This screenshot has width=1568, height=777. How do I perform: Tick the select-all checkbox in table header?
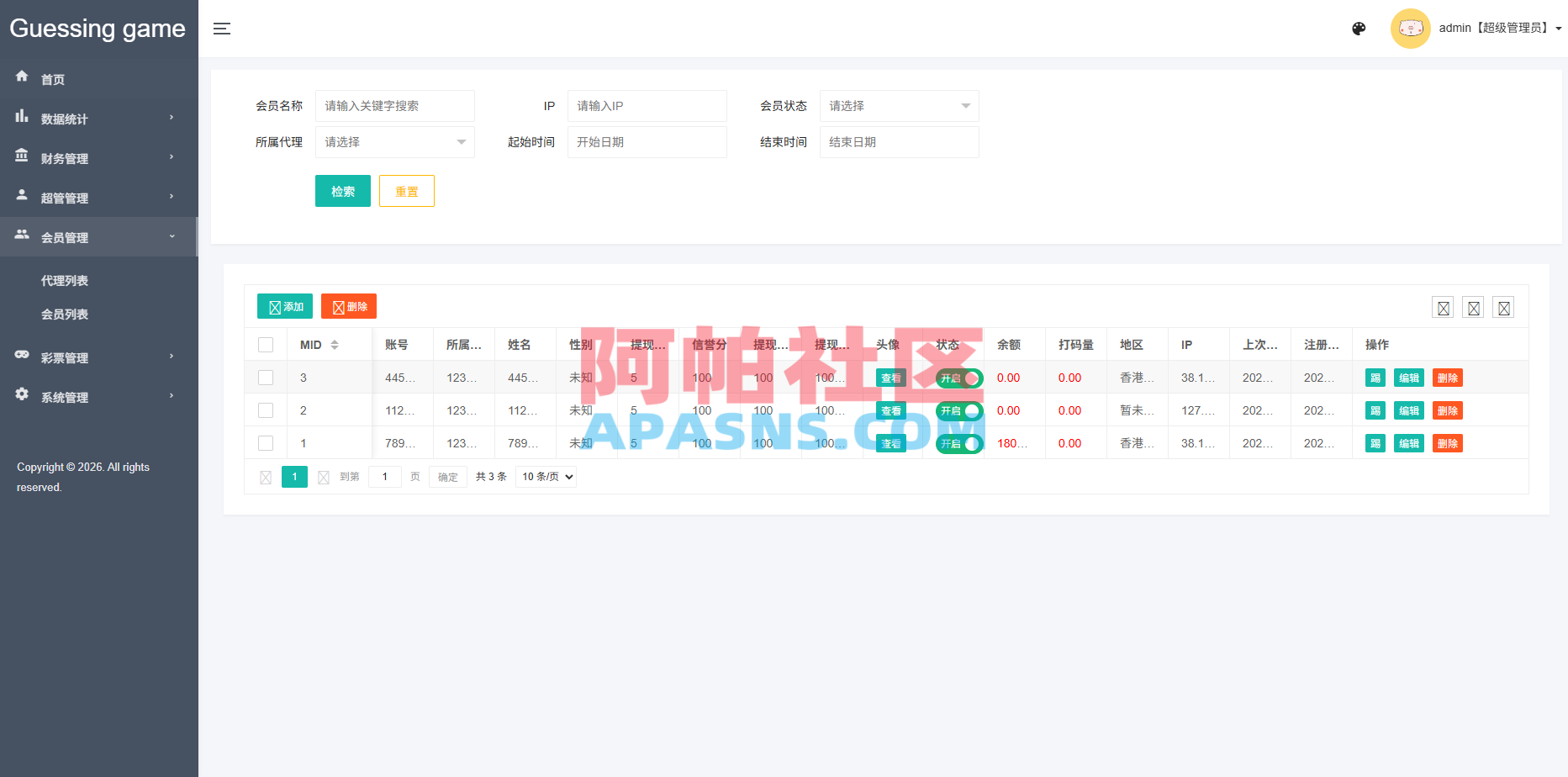266,345
